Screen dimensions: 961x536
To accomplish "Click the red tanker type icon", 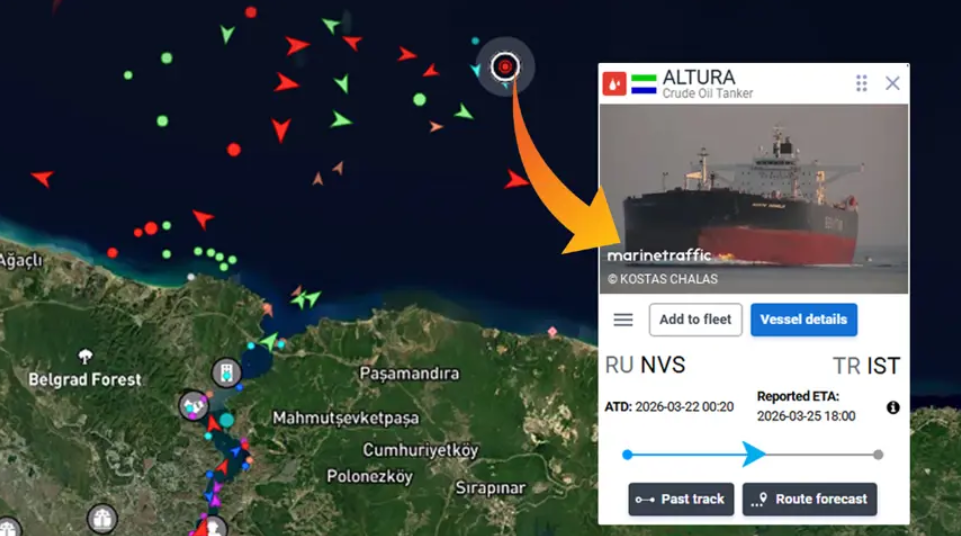I will pos(614,84).
